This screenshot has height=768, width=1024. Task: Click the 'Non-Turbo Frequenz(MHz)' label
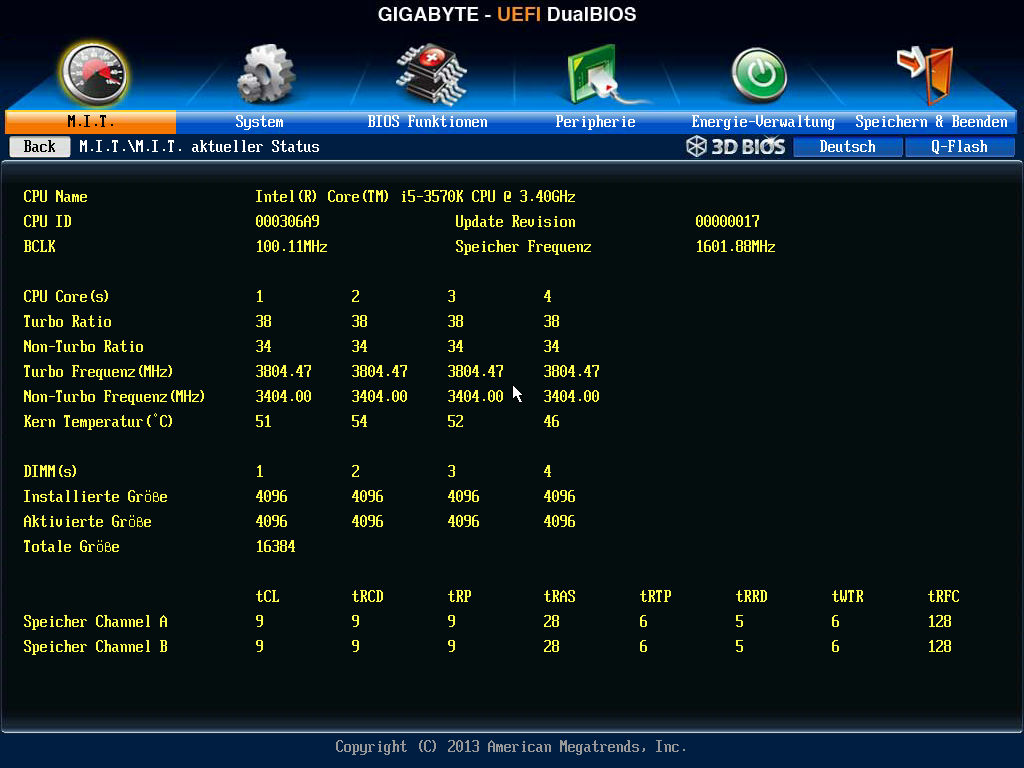tap(114, 396)
